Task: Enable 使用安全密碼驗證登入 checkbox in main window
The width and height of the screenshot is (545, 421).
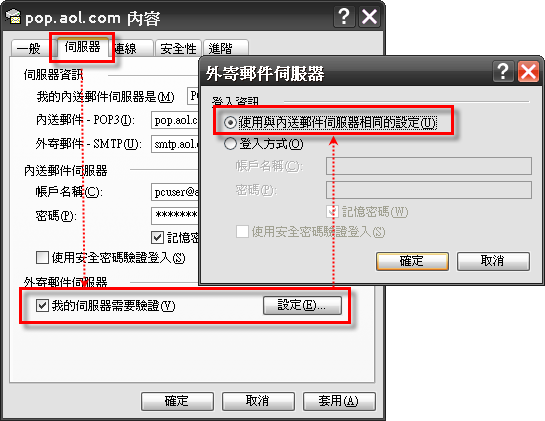Action: (42, 258)
